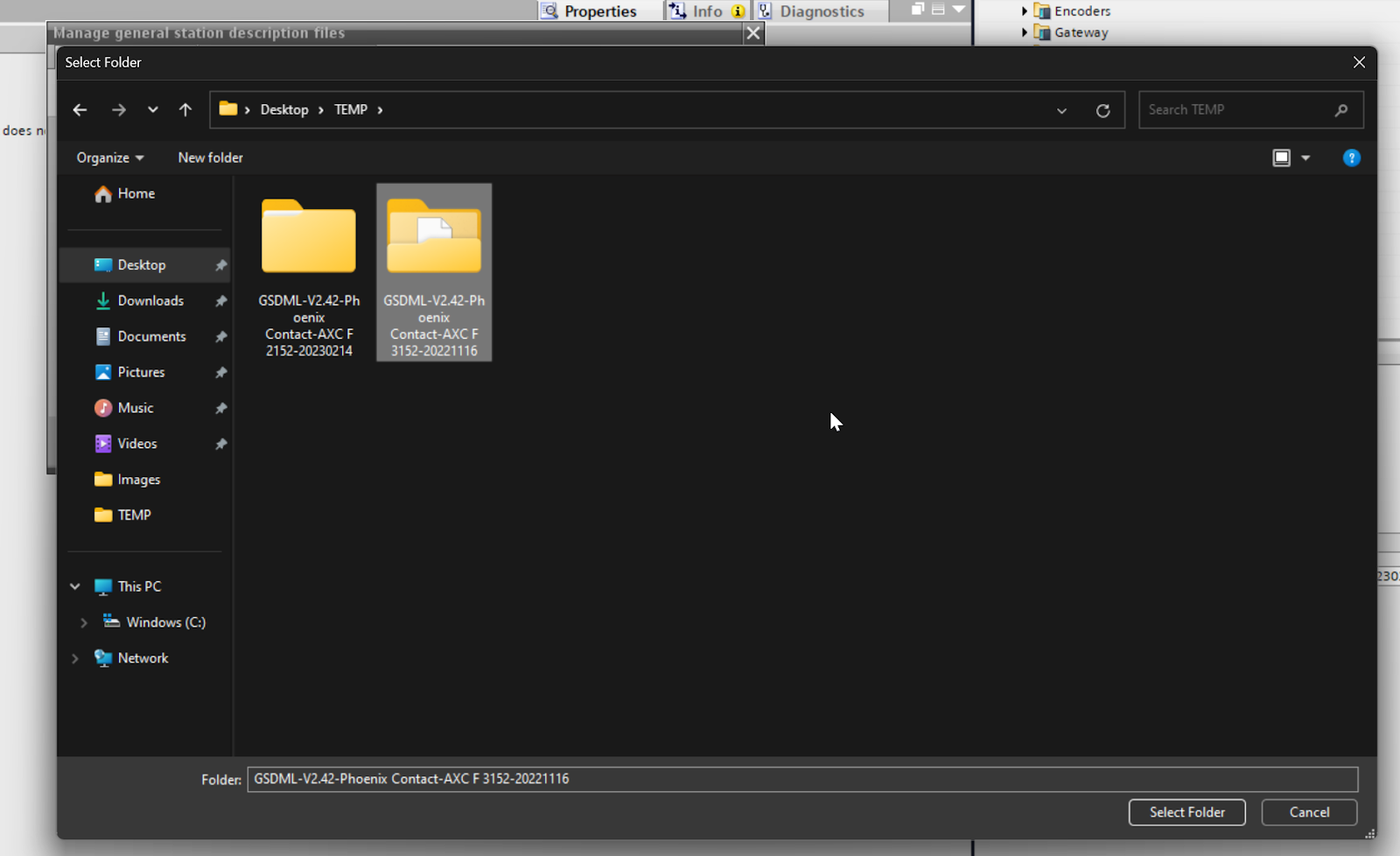Go up one folder level
The height and width of the screenshot is (856, 1400).
[x=185, y=109]
